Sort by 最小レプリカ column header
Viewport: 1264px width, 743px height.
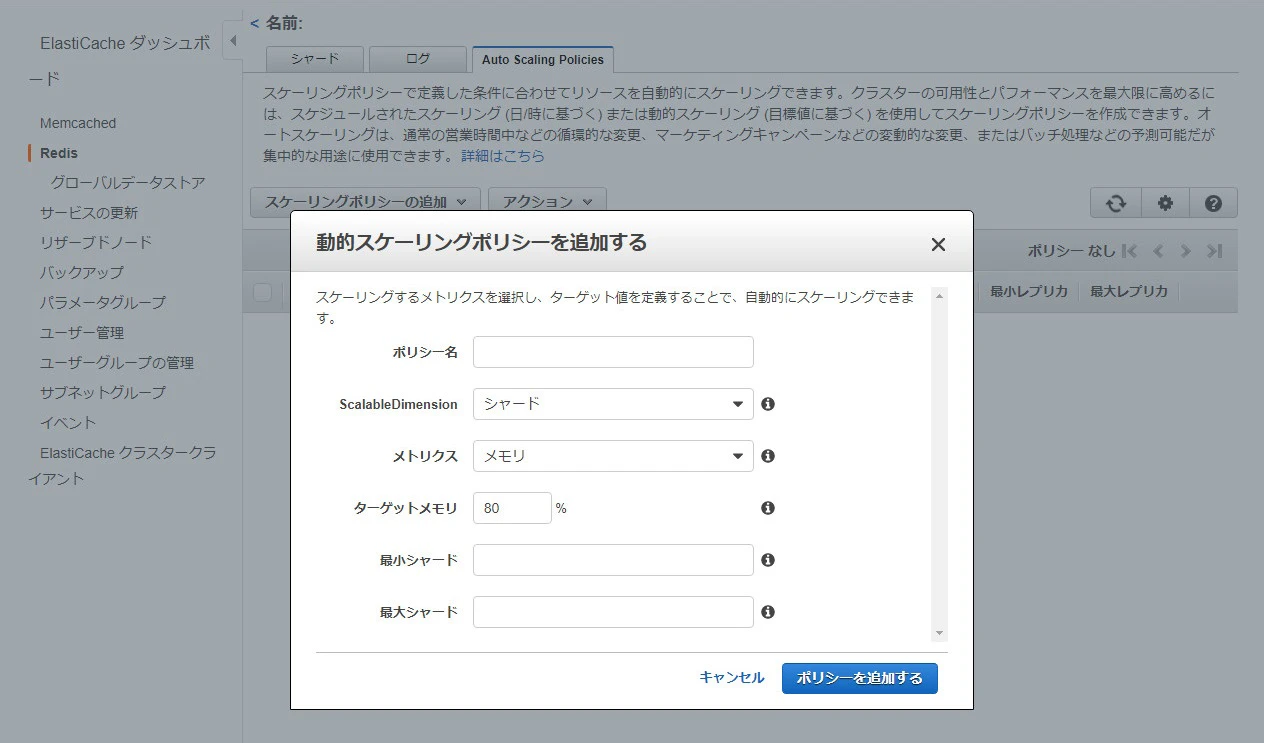(1029, 292)
